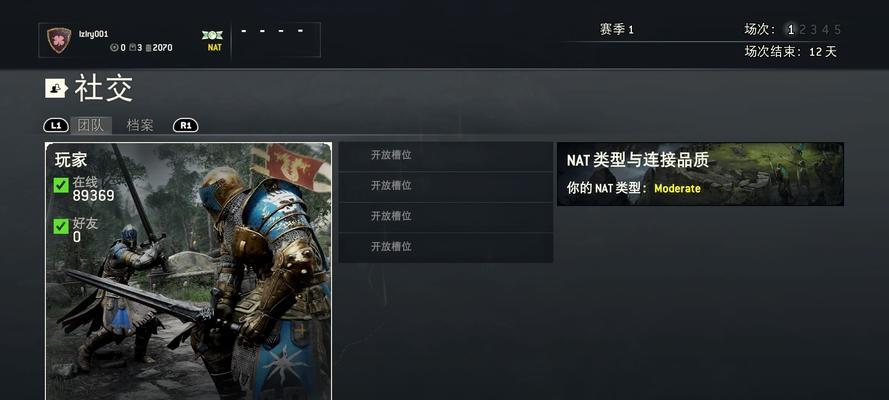Select the second 开放槽位 open slot
Image resolution: width=889 pixels, height=400 pixels.
446,187
